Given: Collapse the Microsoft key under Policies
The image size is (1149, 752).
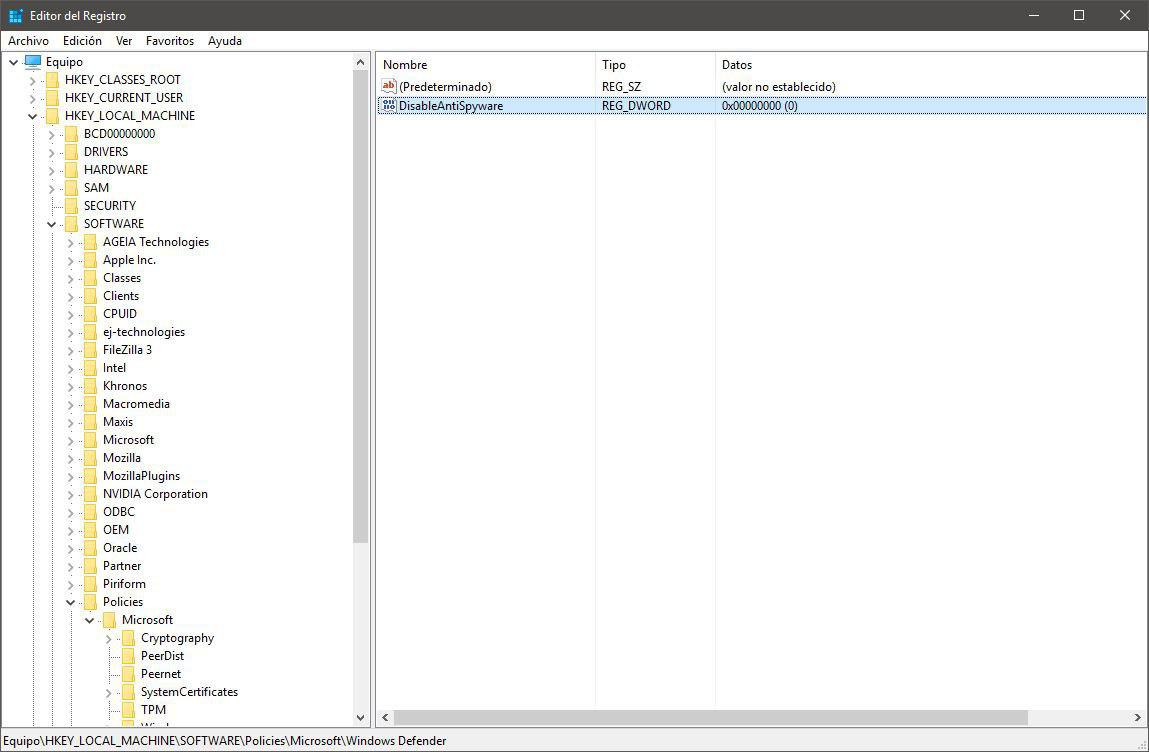Looking at the screenshot, I should coord(90,620).
